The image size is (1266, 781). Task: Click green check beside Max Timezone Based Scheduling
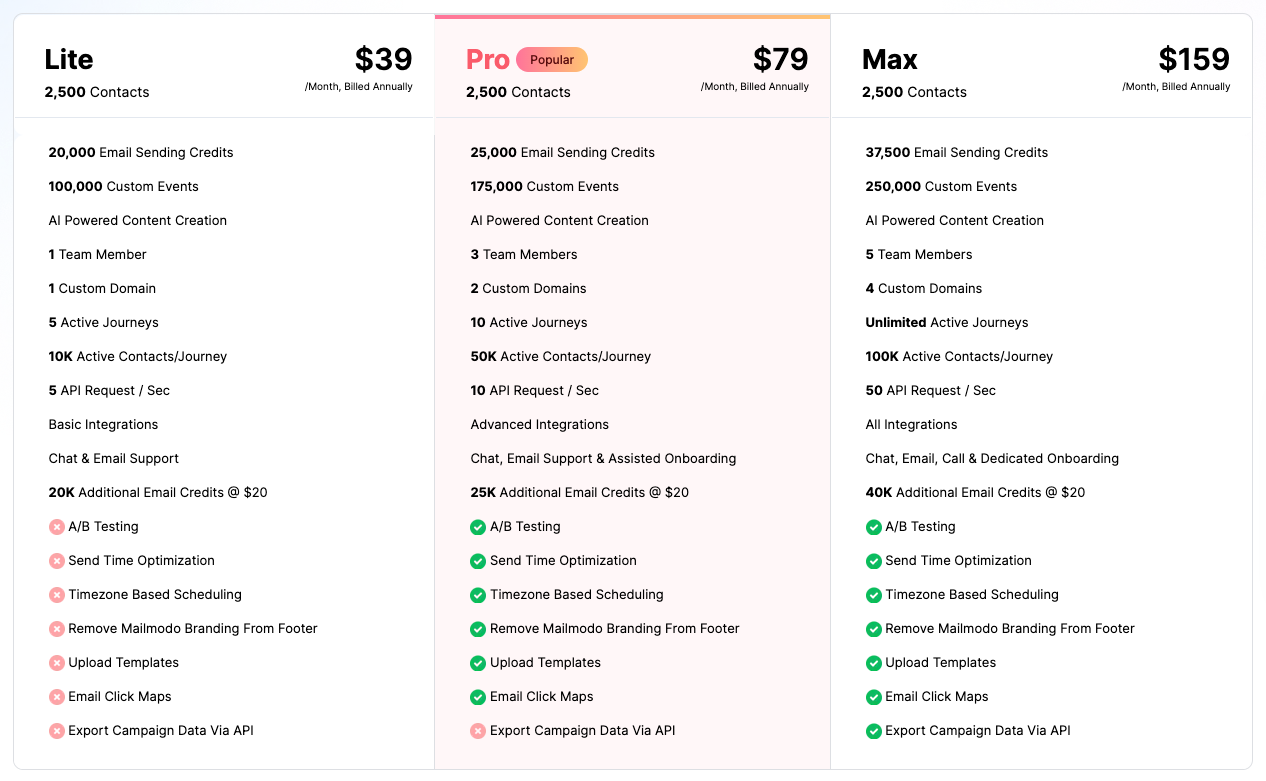click(x=874, y=595)
